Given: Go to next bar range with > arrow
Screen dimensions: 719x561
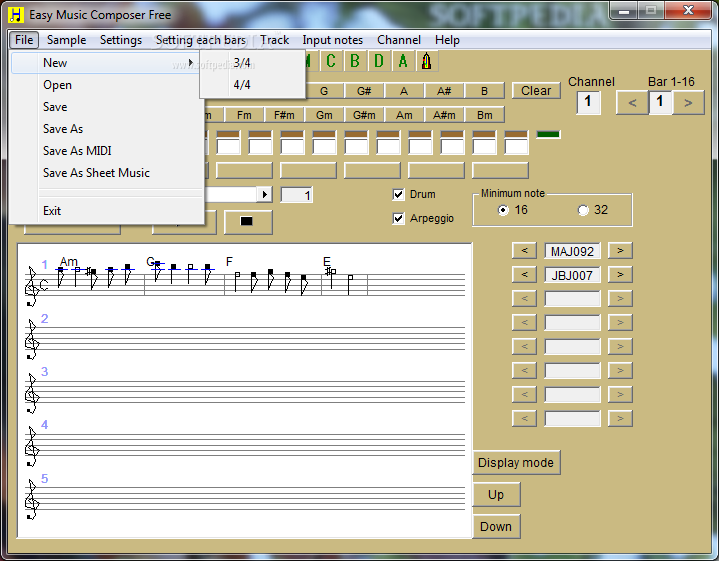Looking at the screenshot, I should pos(688,102).
